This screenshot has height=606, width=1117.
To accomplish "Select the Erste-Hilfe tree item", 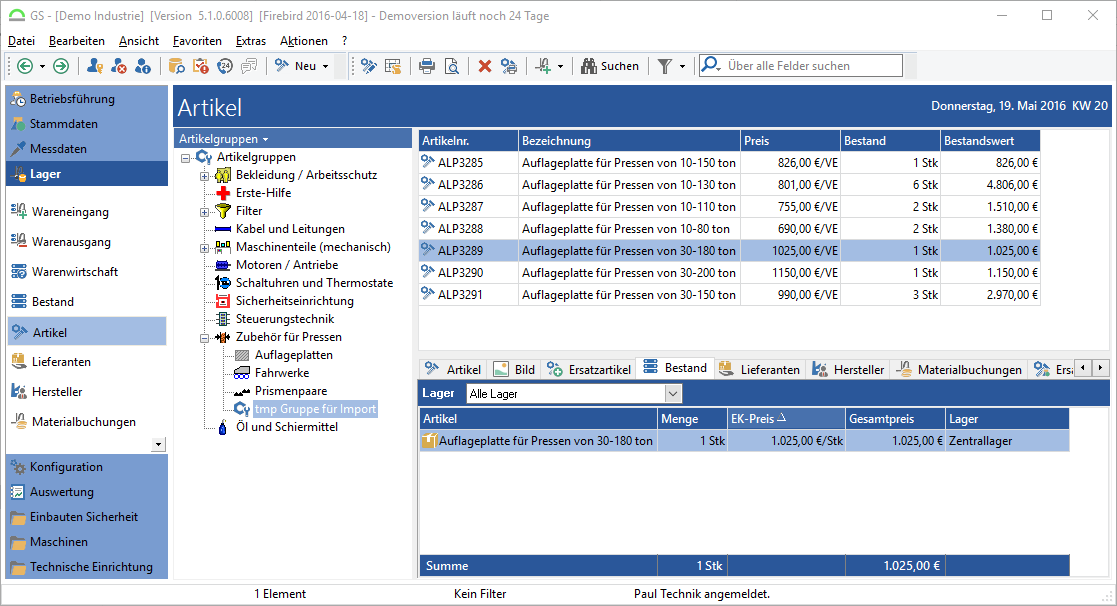I will coord(263,193).
